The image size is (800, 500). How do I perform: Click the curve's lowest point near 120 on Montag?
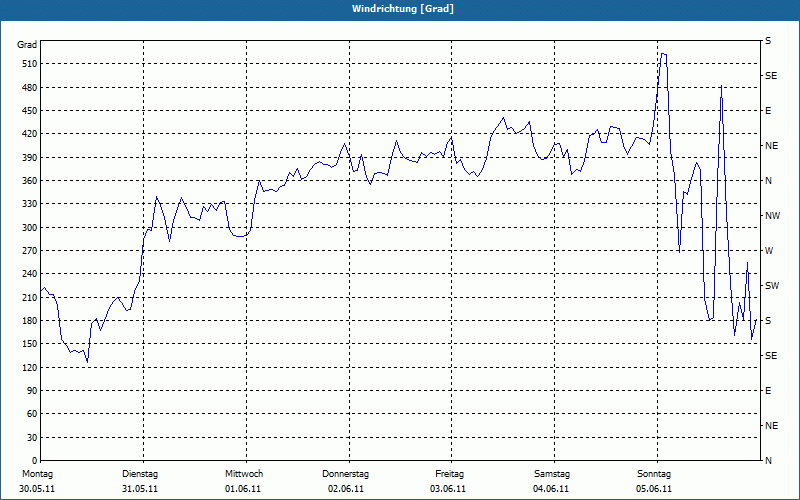(87, 362)
